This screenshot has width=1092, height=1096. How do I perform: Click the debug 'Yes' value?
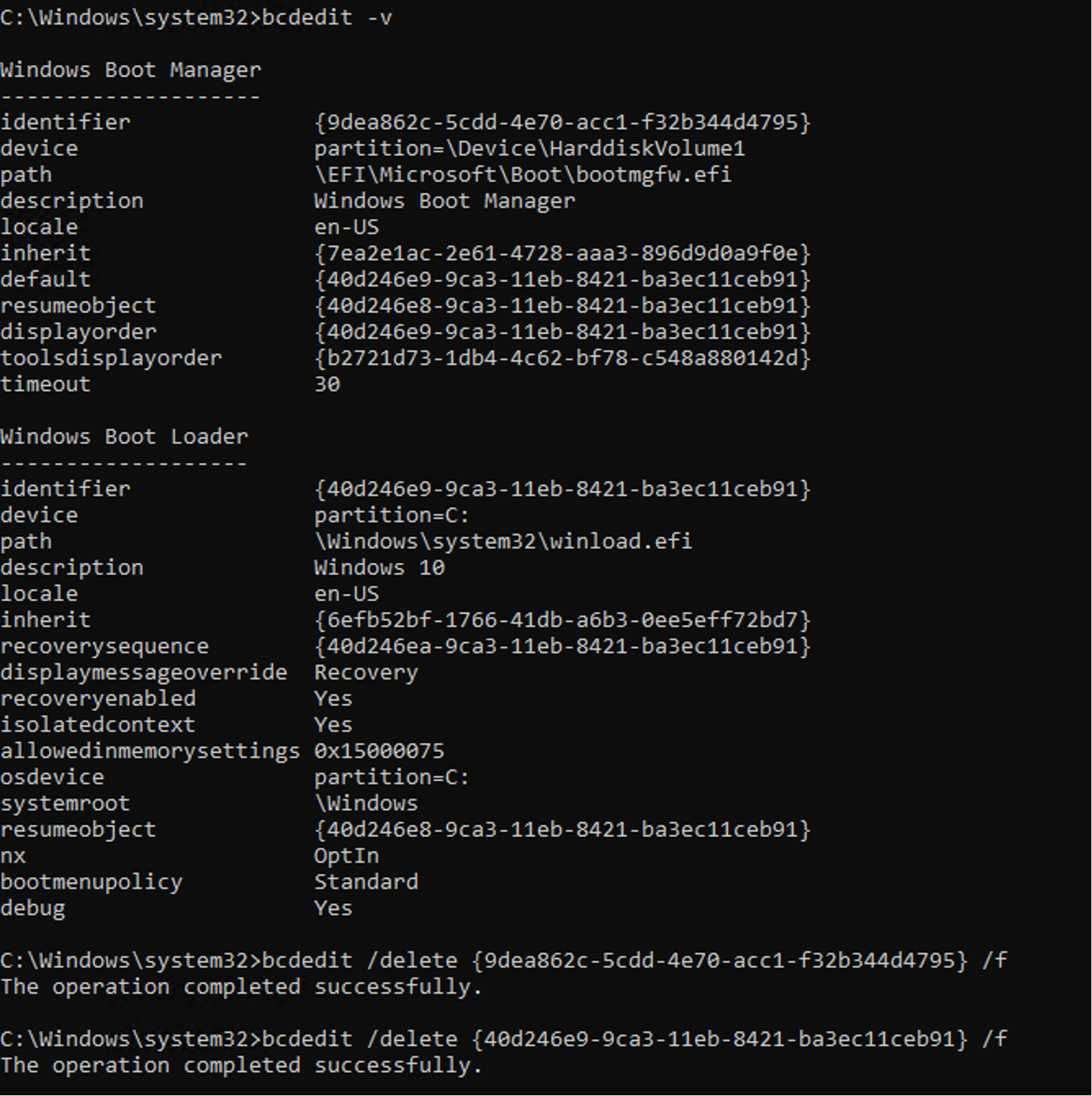pyautogui.click(x=333, y=907)
